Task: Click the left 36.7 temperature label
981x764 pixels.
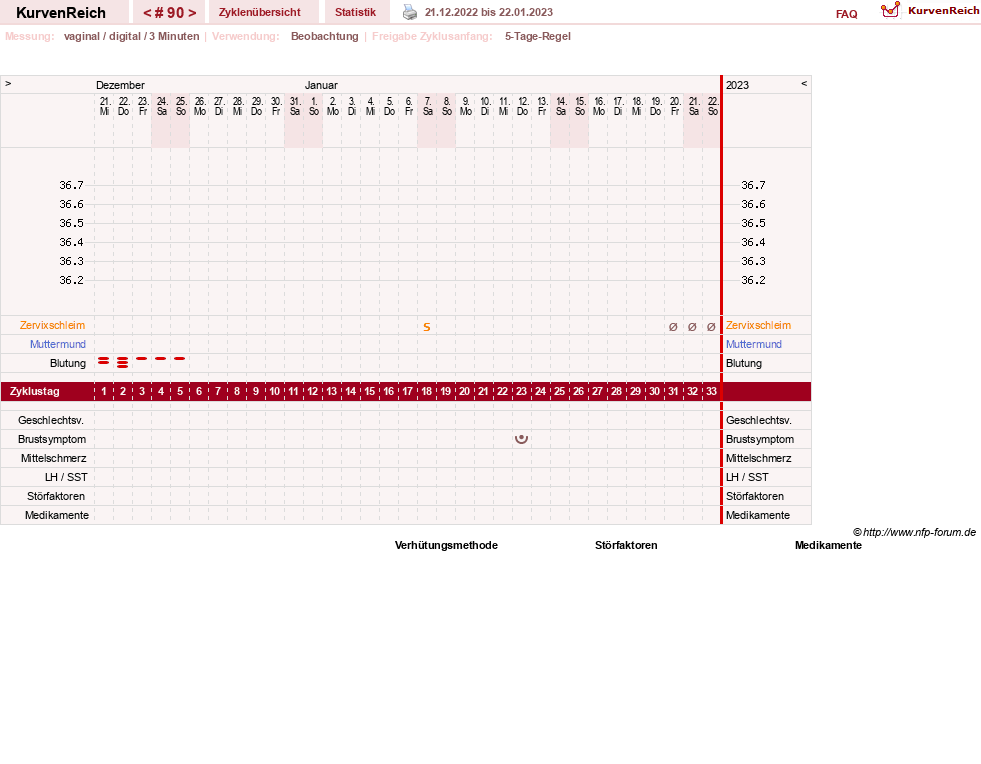Action: click(71, 185)
